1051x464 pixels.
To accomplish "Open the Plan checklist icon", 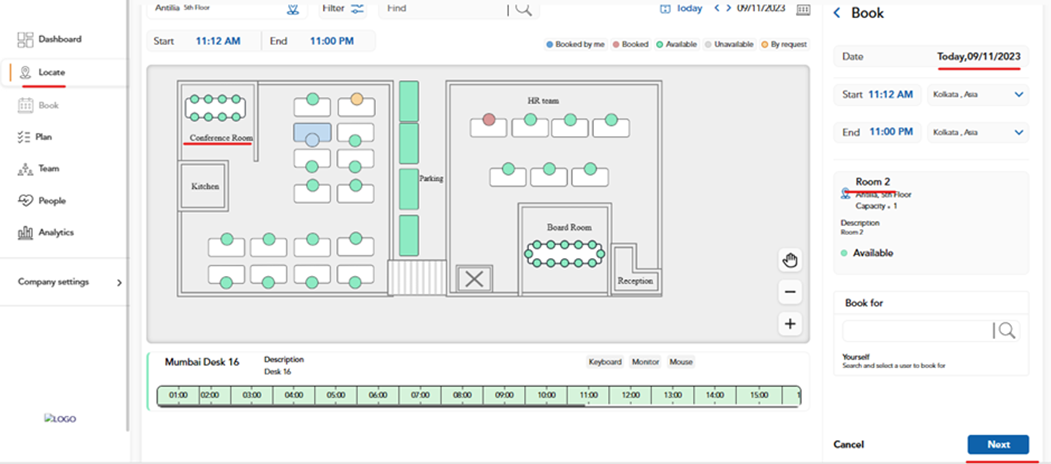I will coord(24,137).
